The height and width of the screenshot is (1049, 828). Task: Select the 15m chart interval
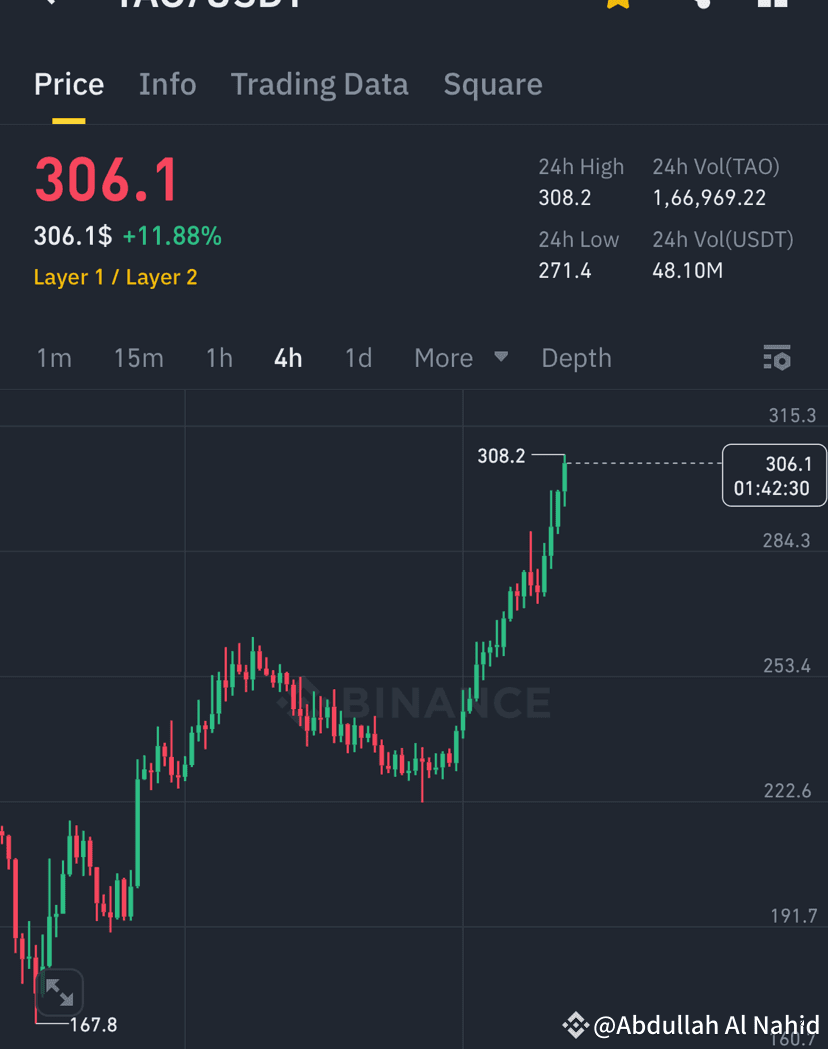(x=138, y=359)
